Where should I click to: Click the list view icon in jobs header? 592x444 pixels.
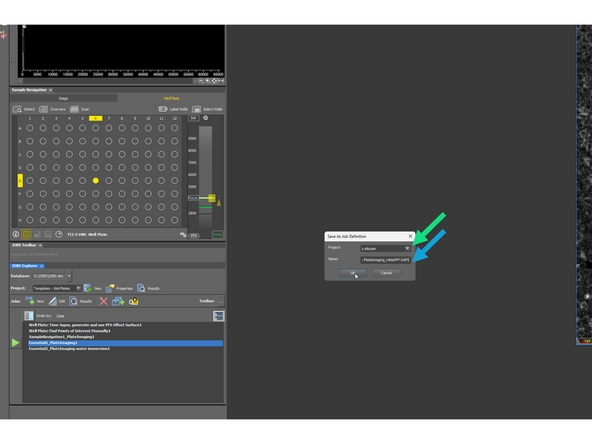coord(219,316)
